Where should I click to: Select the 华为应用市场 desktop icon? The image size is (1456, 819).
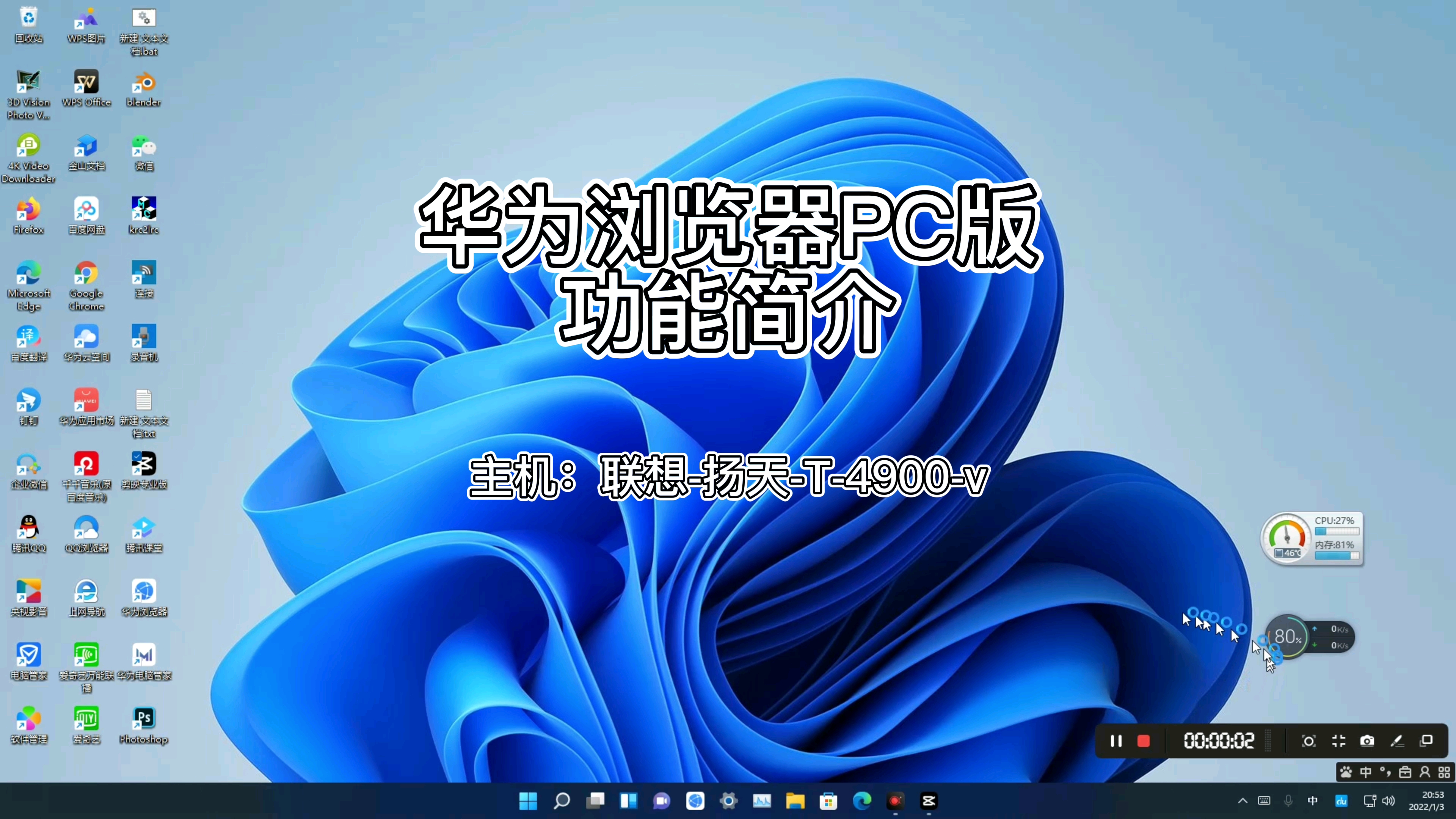click(86, 407)
